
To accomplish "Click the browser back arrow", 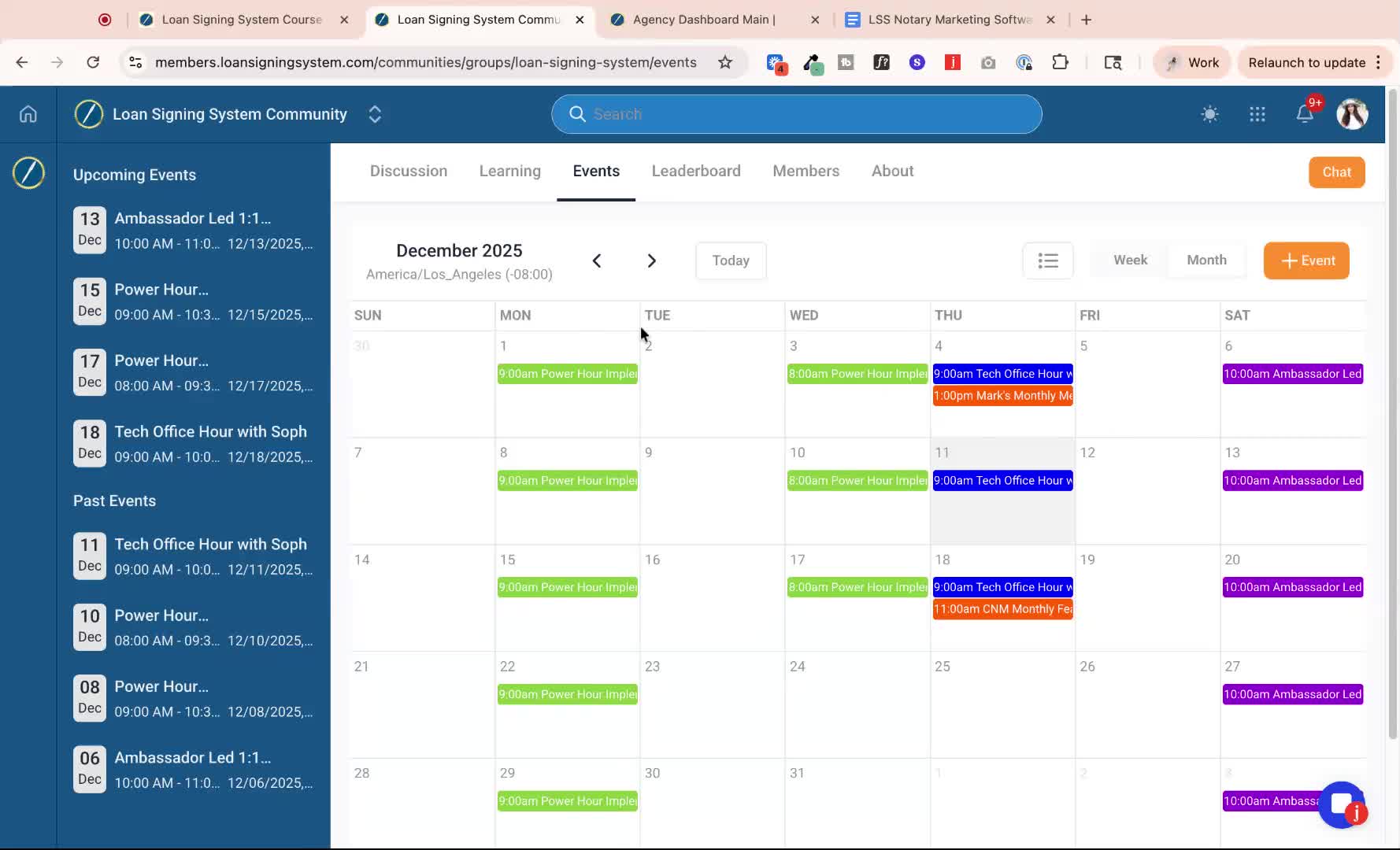I will (x=22, y=62).
